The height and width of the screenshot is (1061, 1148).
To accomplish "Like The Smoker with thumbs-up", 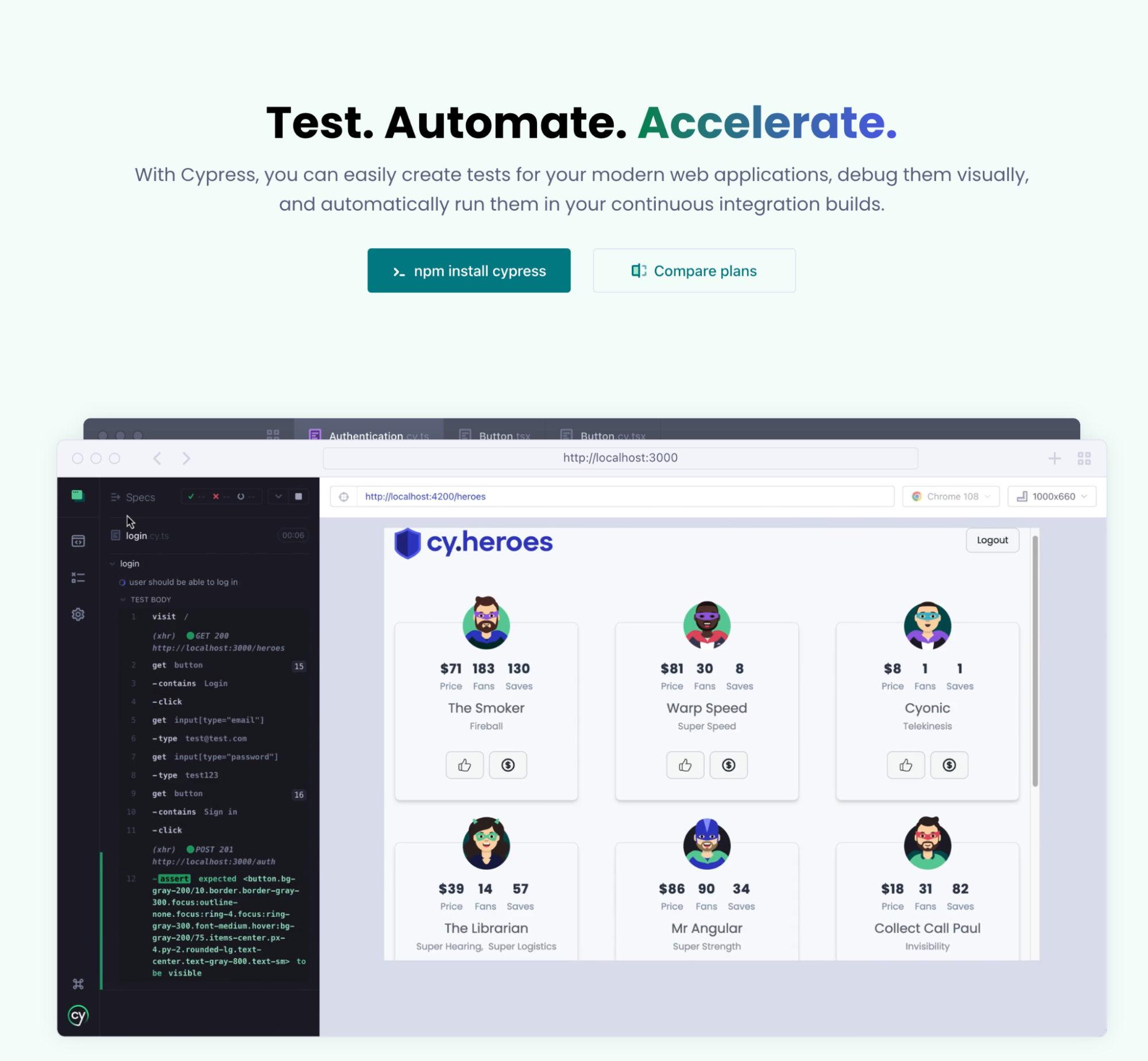I will point(464,765).
